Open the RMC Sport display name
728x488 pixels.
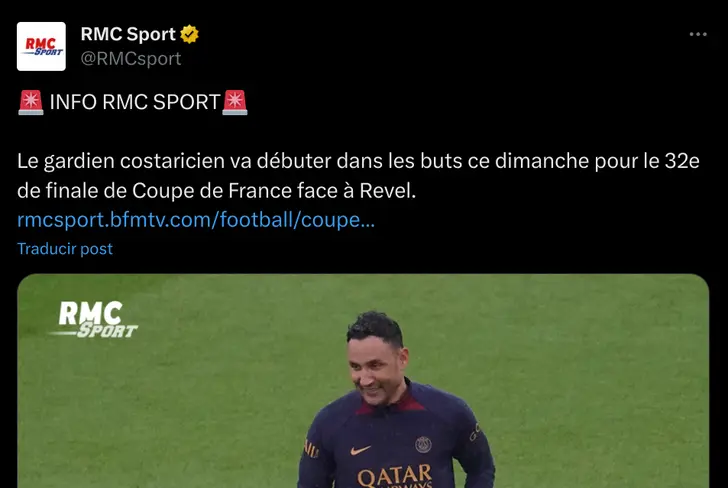click(128, 34)
